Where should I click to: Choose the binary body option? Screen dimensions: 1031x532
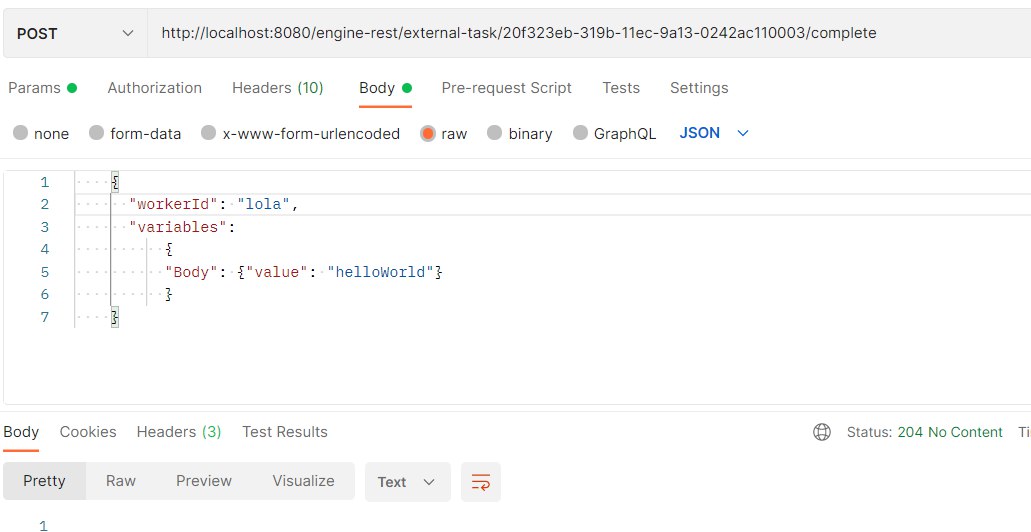pos(494,133)
